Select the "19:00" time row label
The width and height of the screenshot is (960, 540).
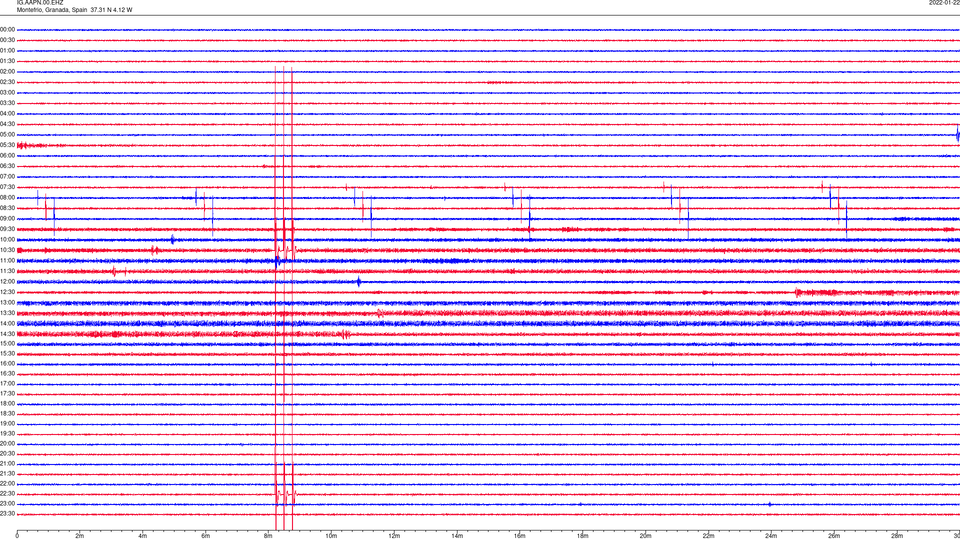[x=7, y=424]
